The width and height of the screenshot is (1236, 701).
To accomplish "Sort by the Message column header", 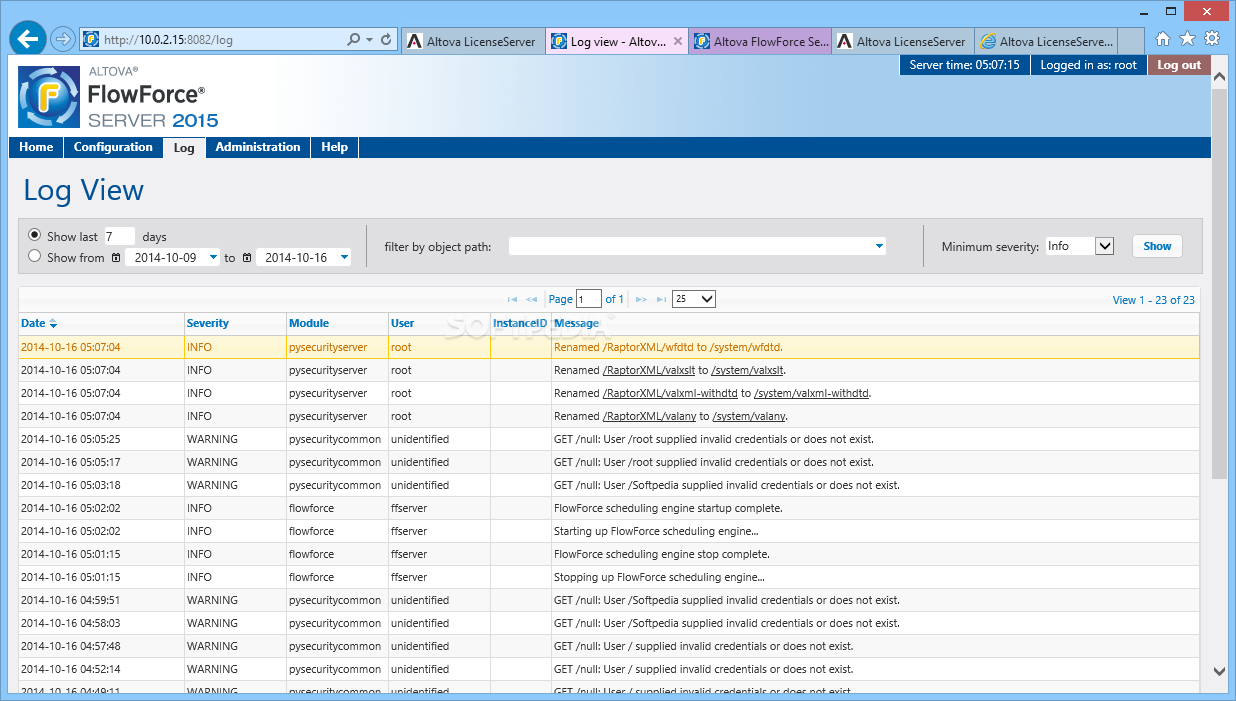I will click(x=576, y=323).
